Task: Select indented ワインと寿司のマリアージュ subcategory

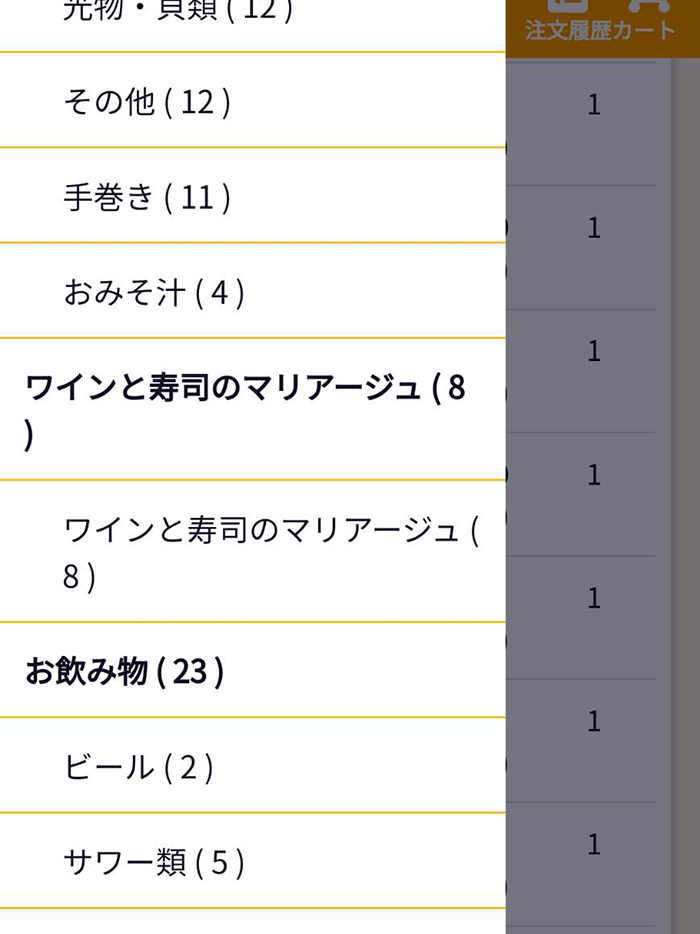Action: click(270, 550)
